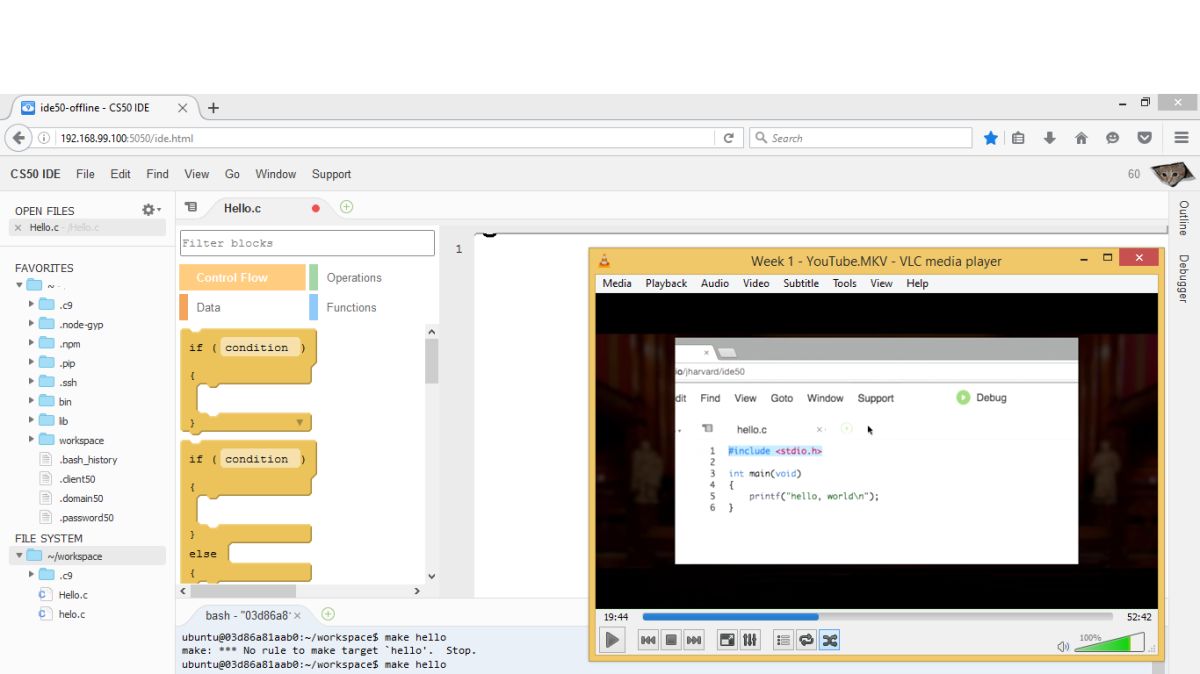Skip to next media in VLC
This screenshot has height=674, width=1200.
pyautogui.click(x=694, y=640)
